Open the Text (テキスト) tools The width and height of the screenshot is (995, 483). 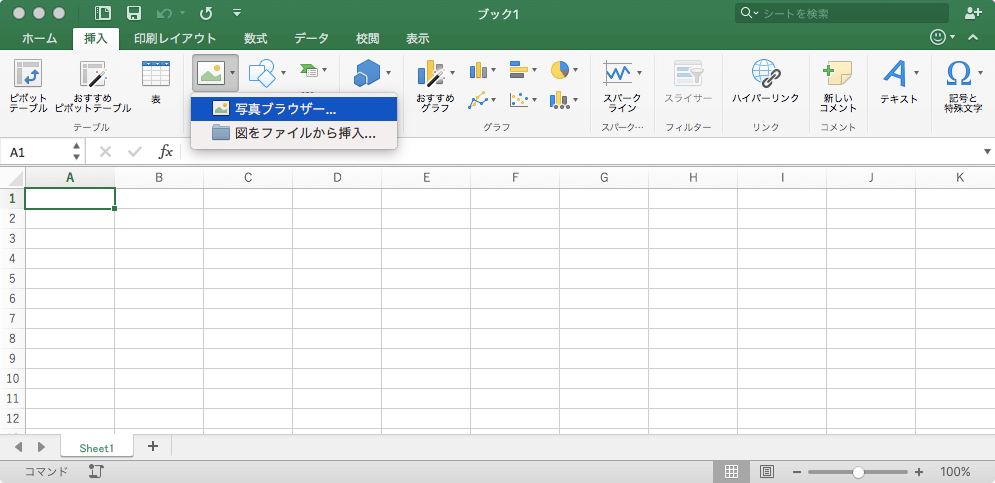(x=899, y=81)
